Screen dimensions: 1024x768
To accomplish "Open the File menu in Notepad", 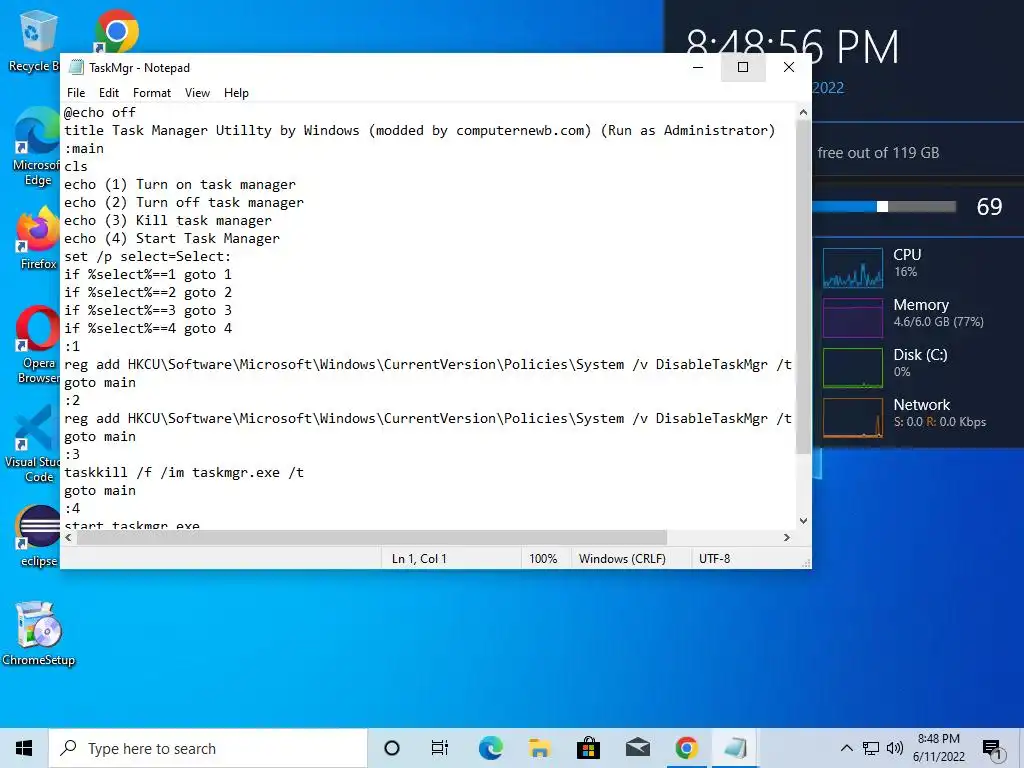I will pos(76,93).
